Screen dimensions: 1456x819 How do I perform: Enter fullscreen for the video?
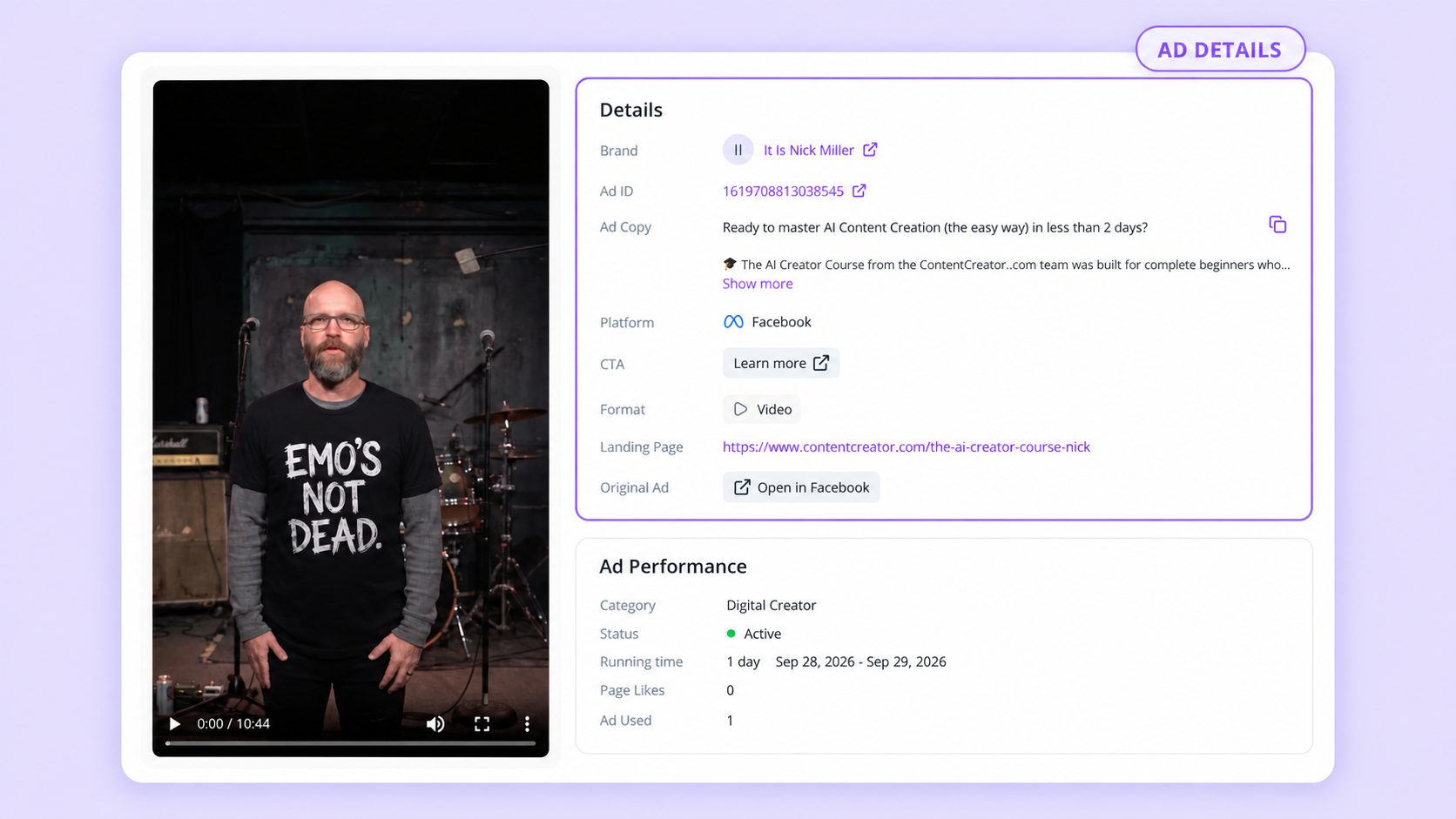click(482, 724)
